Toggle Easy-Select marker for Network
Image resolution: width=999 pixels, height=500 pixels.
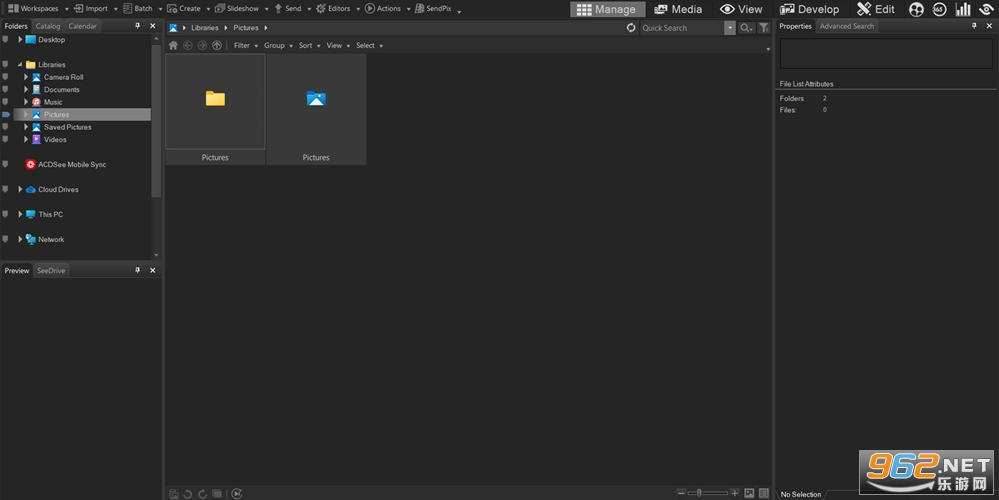6,239
